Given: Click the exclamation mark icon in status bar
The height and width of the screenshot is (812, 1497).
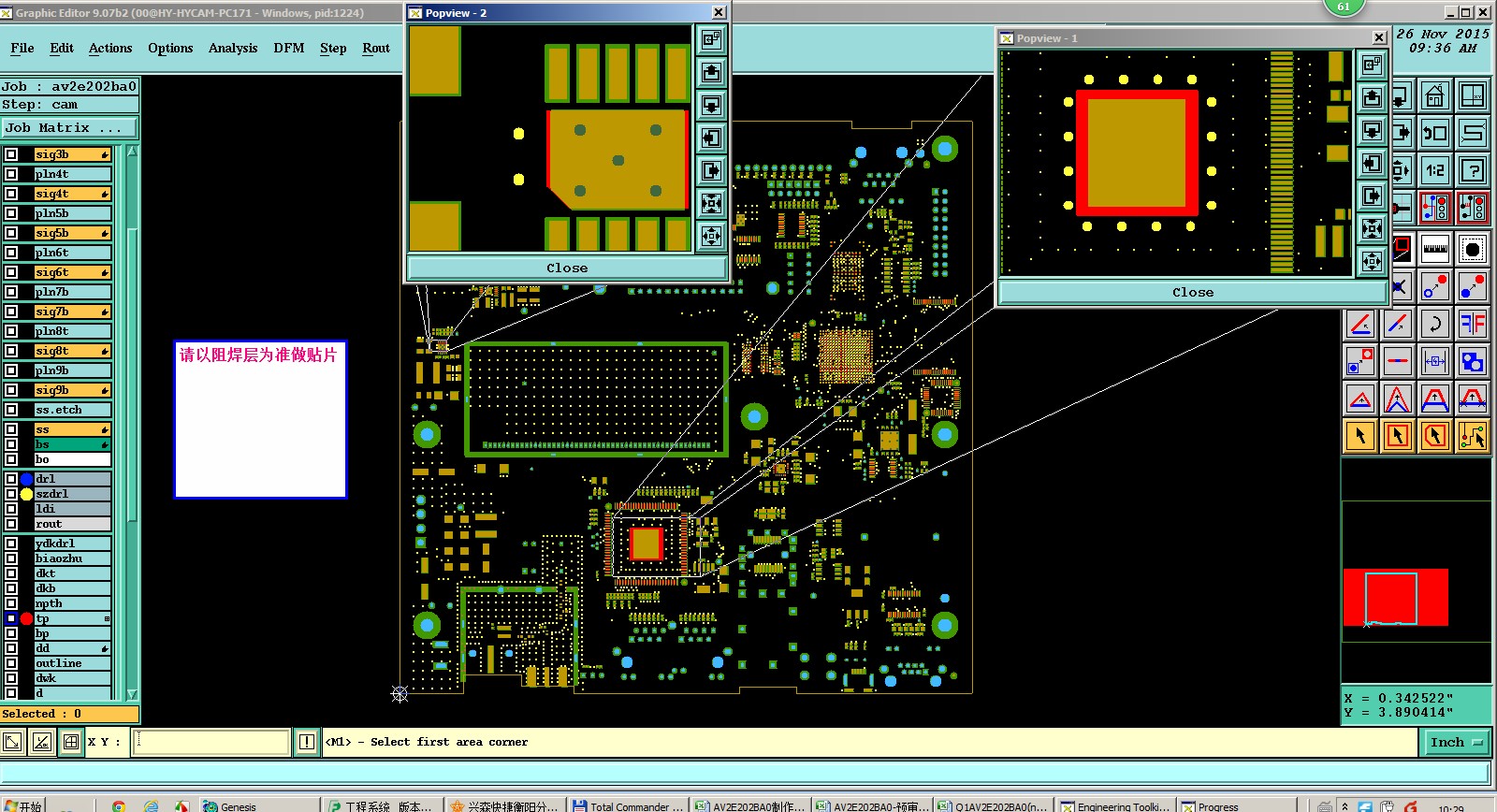Looking at the screenshot, I should (x=307, y=742).
